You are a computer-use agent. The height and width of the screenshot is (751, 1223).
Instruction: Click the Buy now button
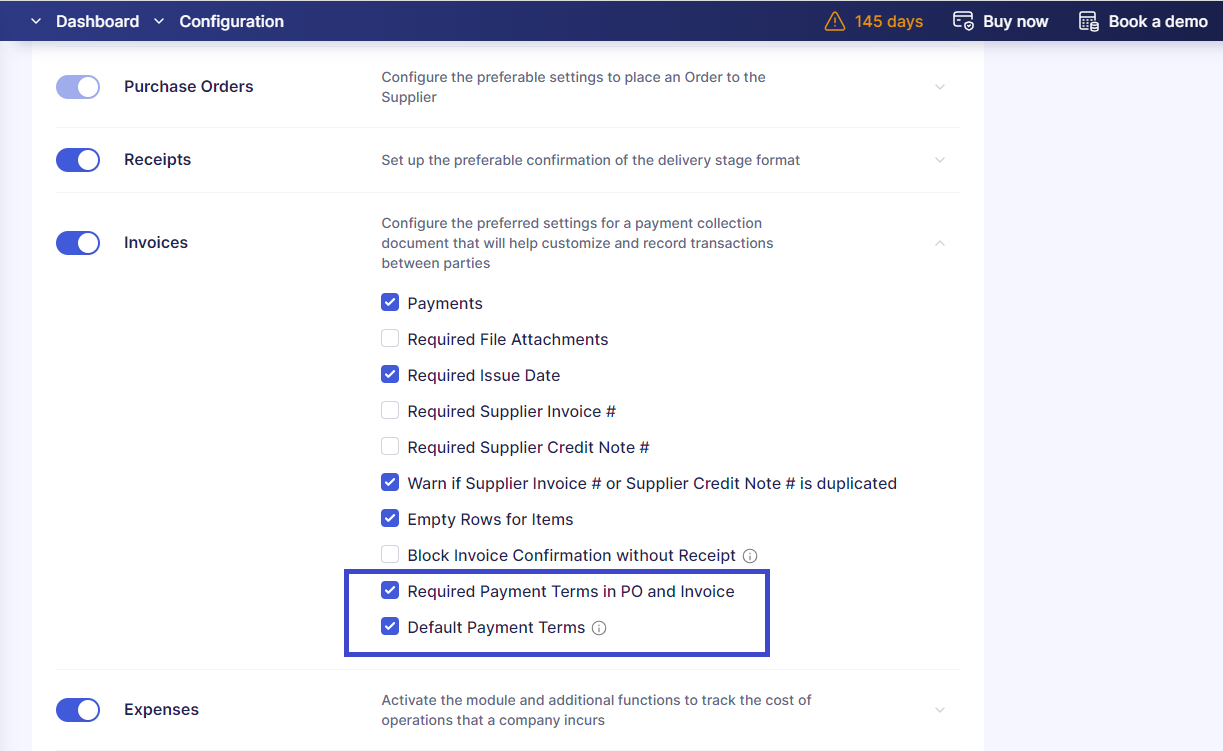1013,20
